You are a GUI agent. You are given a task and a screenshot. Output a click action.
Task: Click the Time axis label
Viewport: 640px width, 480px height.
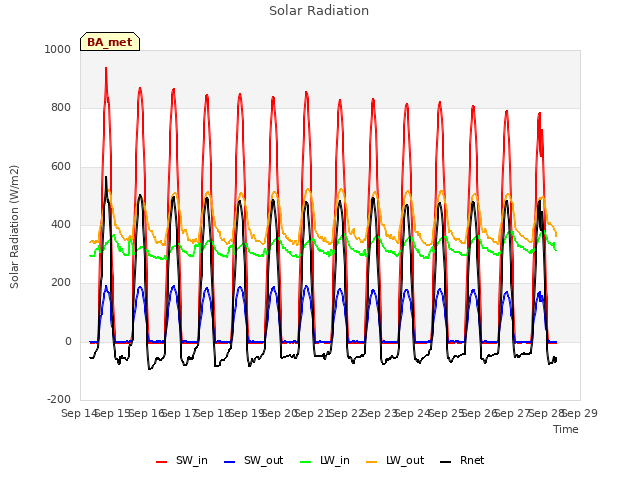point(566,429)
